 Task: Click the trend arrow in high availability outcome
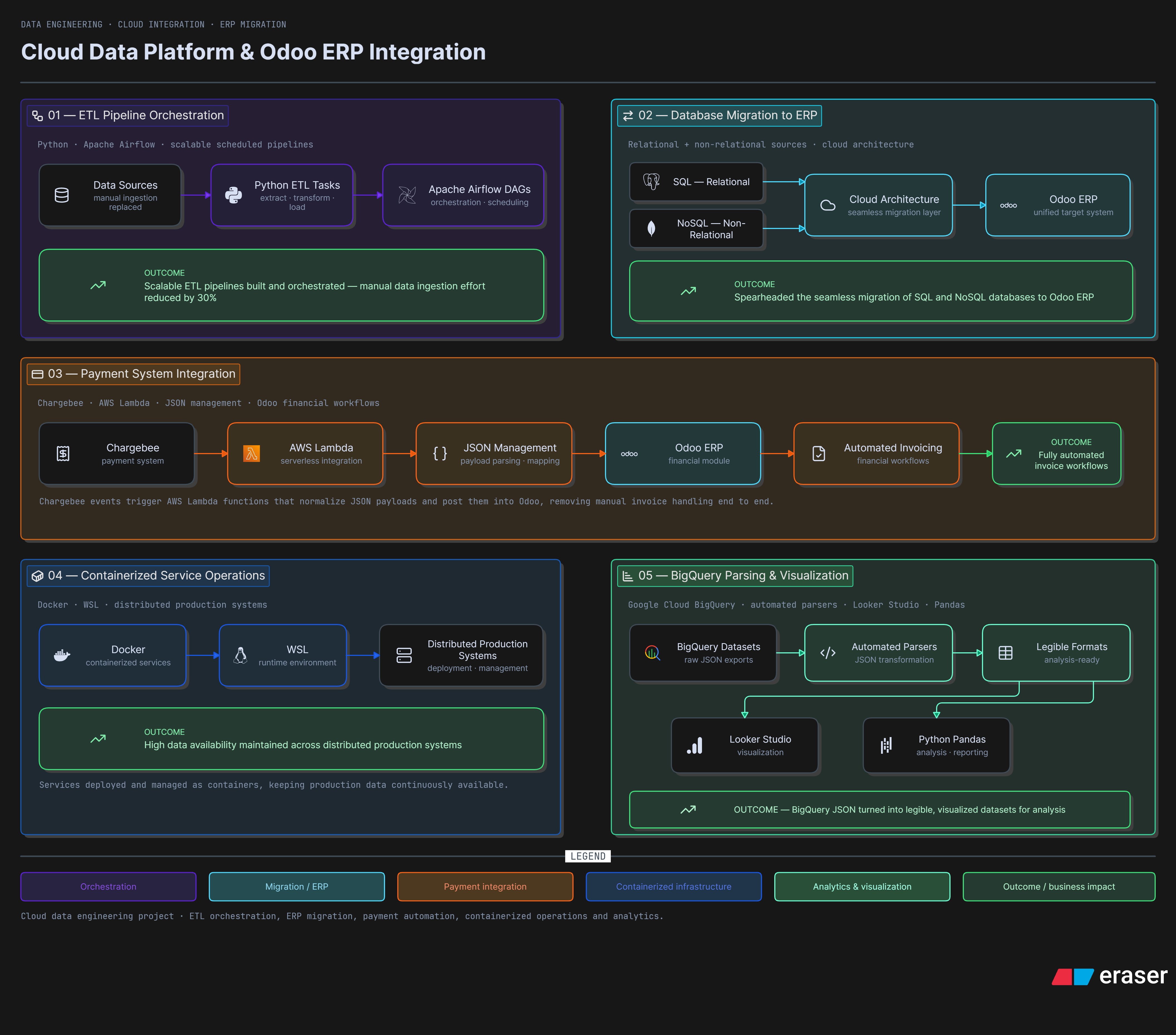(98, 739)
